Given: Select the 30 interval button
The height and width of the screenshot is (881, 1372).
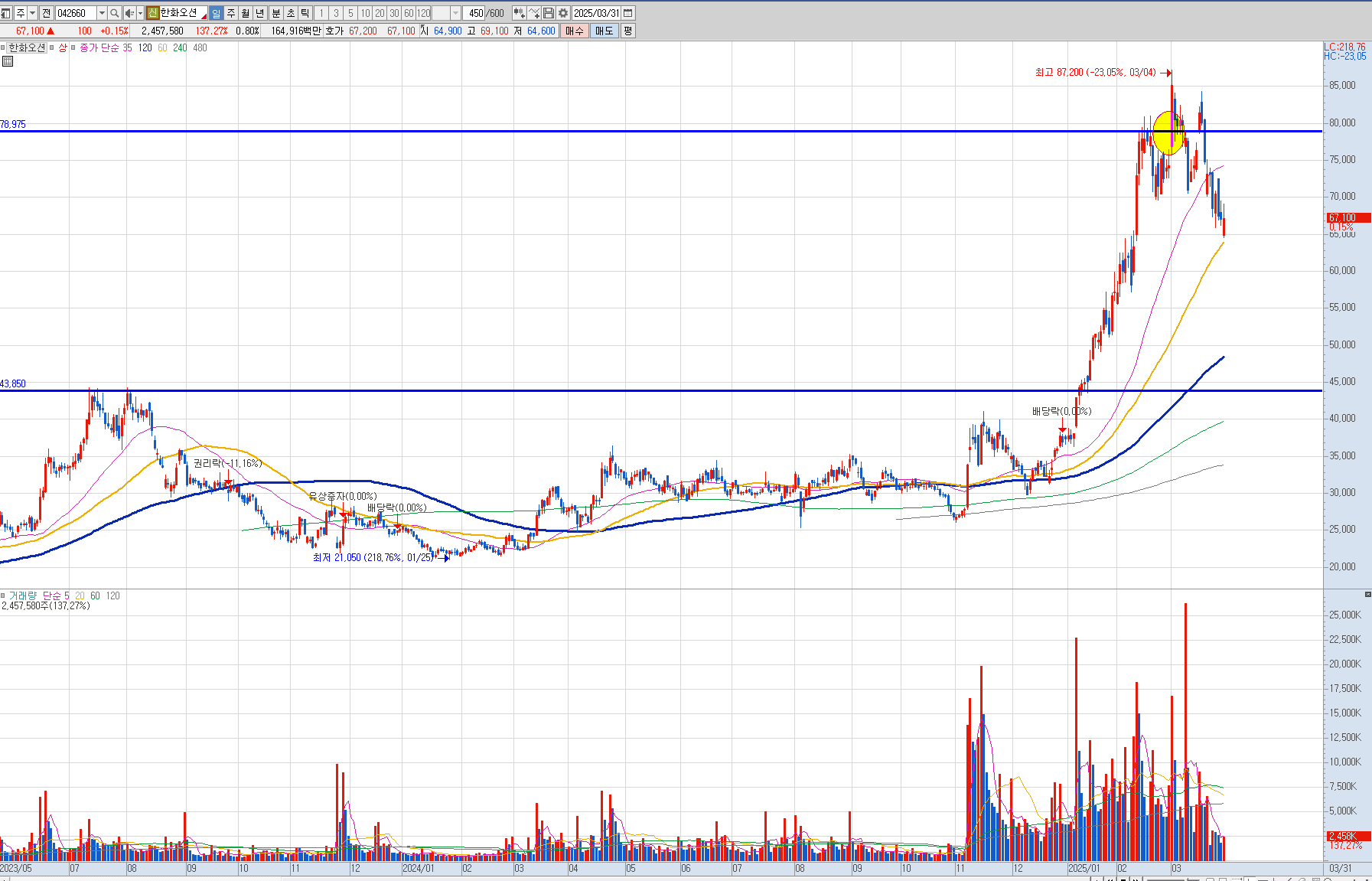Looking at the screenshot, I should click(x=394, y=13).
